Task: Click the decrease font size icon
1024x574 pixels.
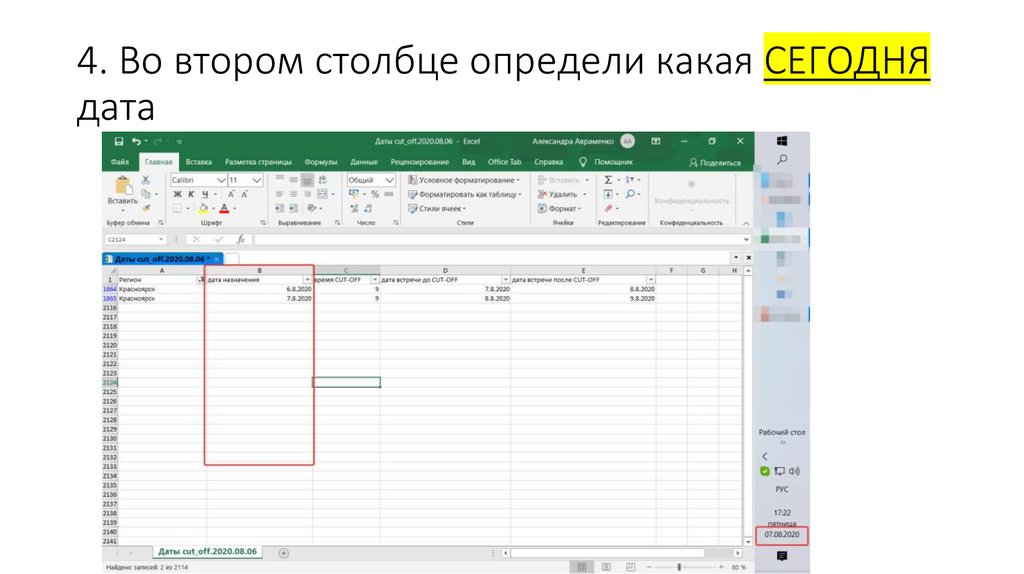Action: [244, 194]
